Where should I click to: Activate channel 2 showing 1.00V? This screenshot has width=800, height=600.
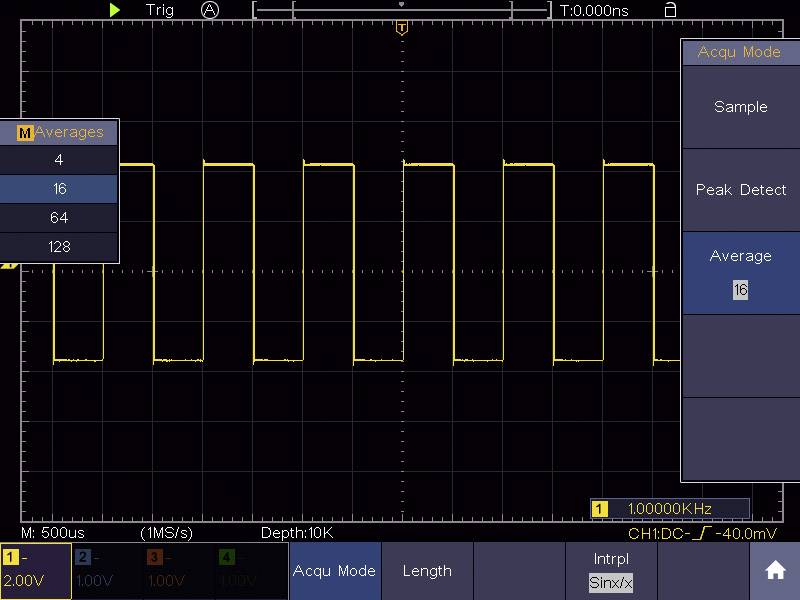click(105, 571)
